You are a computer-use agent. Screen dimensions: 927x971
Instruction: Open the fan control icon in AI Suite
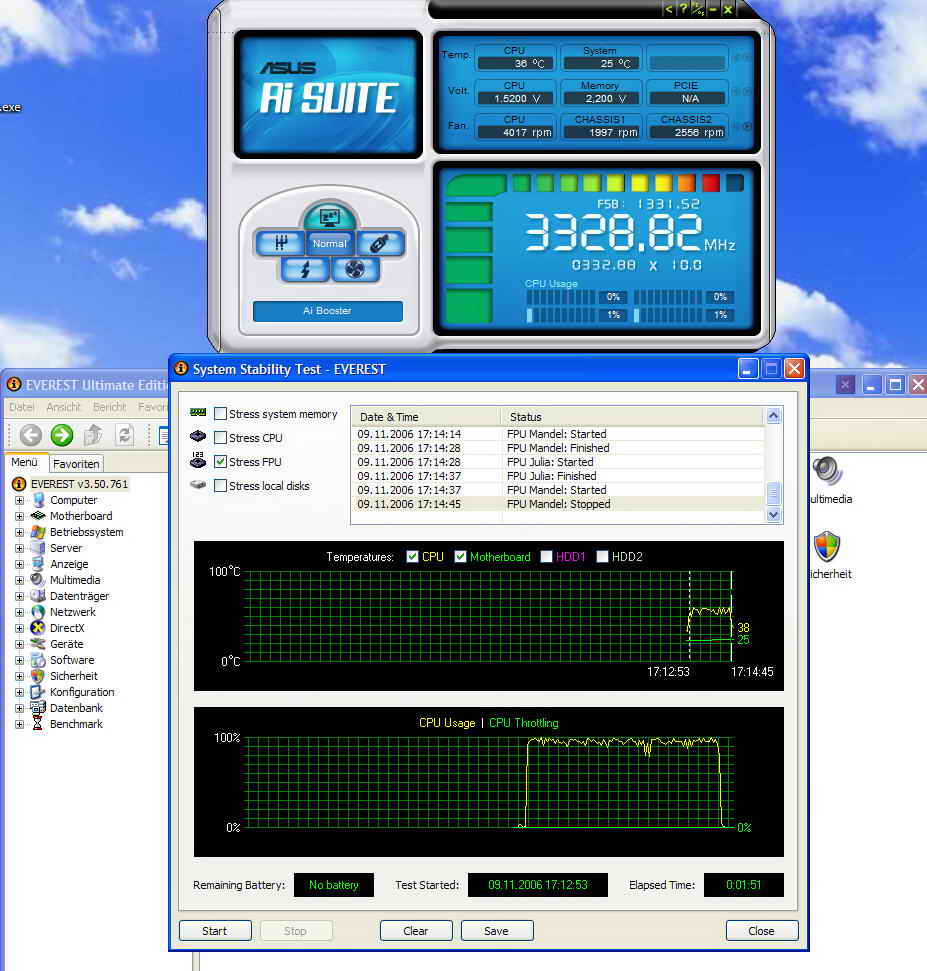pos(355,269)
